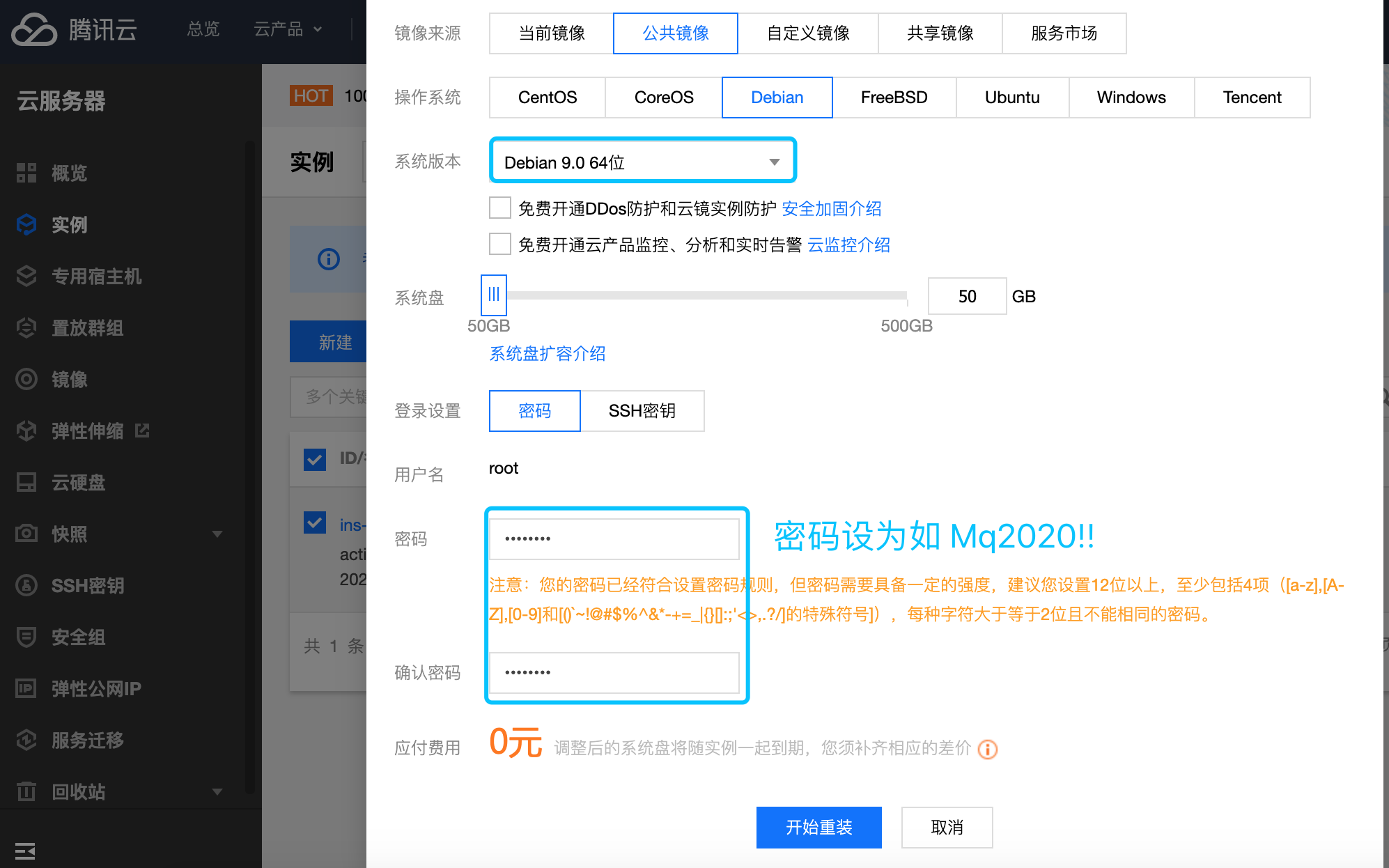The width and height of the screenshot is (1389, 868).
Task: Switch to SSH密钥 login method
Action: coord(642,411)
